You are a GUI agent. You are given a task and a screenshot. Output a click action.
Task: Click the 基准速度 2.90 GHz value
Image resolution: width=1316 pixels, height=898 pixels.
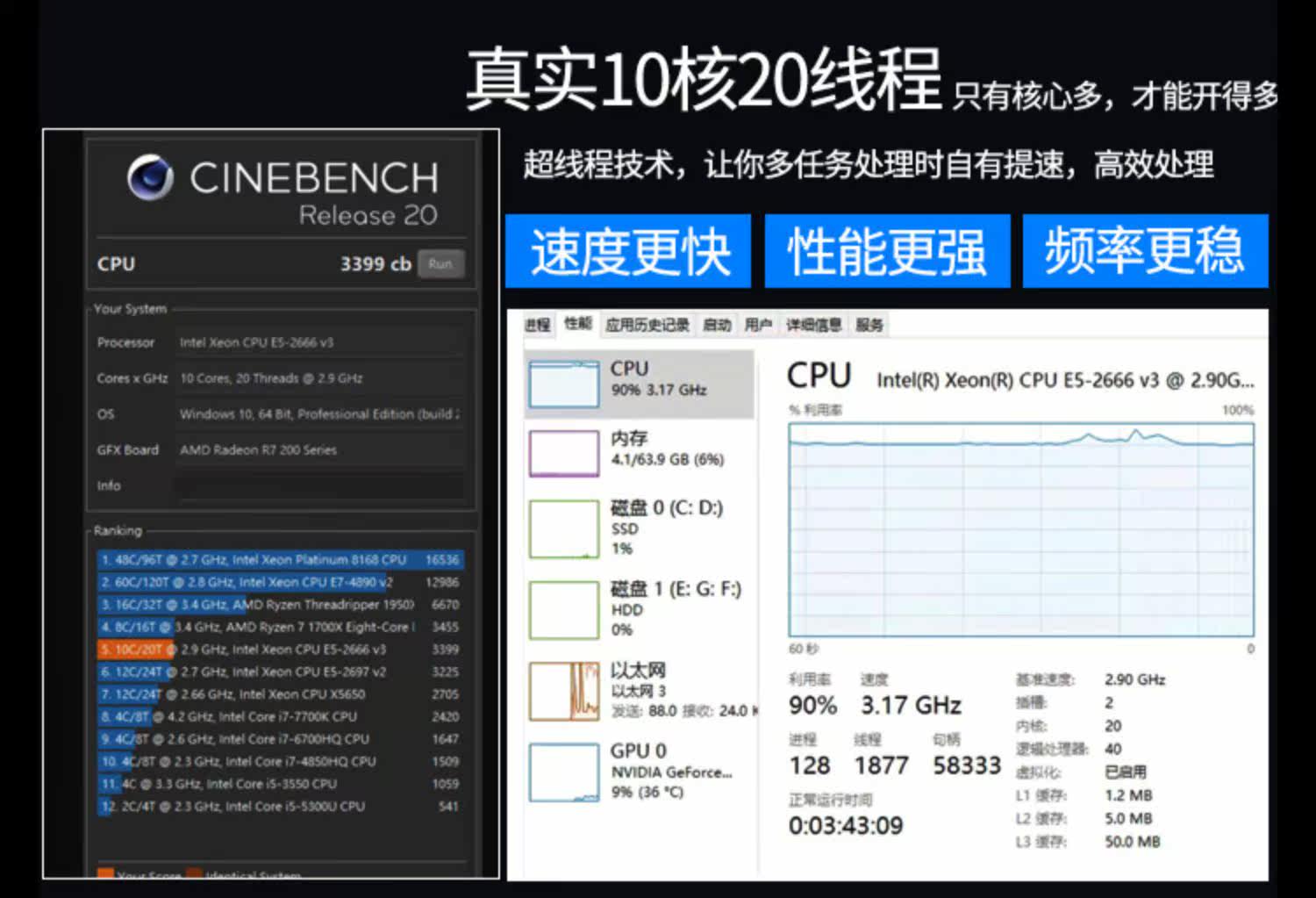1135,679
